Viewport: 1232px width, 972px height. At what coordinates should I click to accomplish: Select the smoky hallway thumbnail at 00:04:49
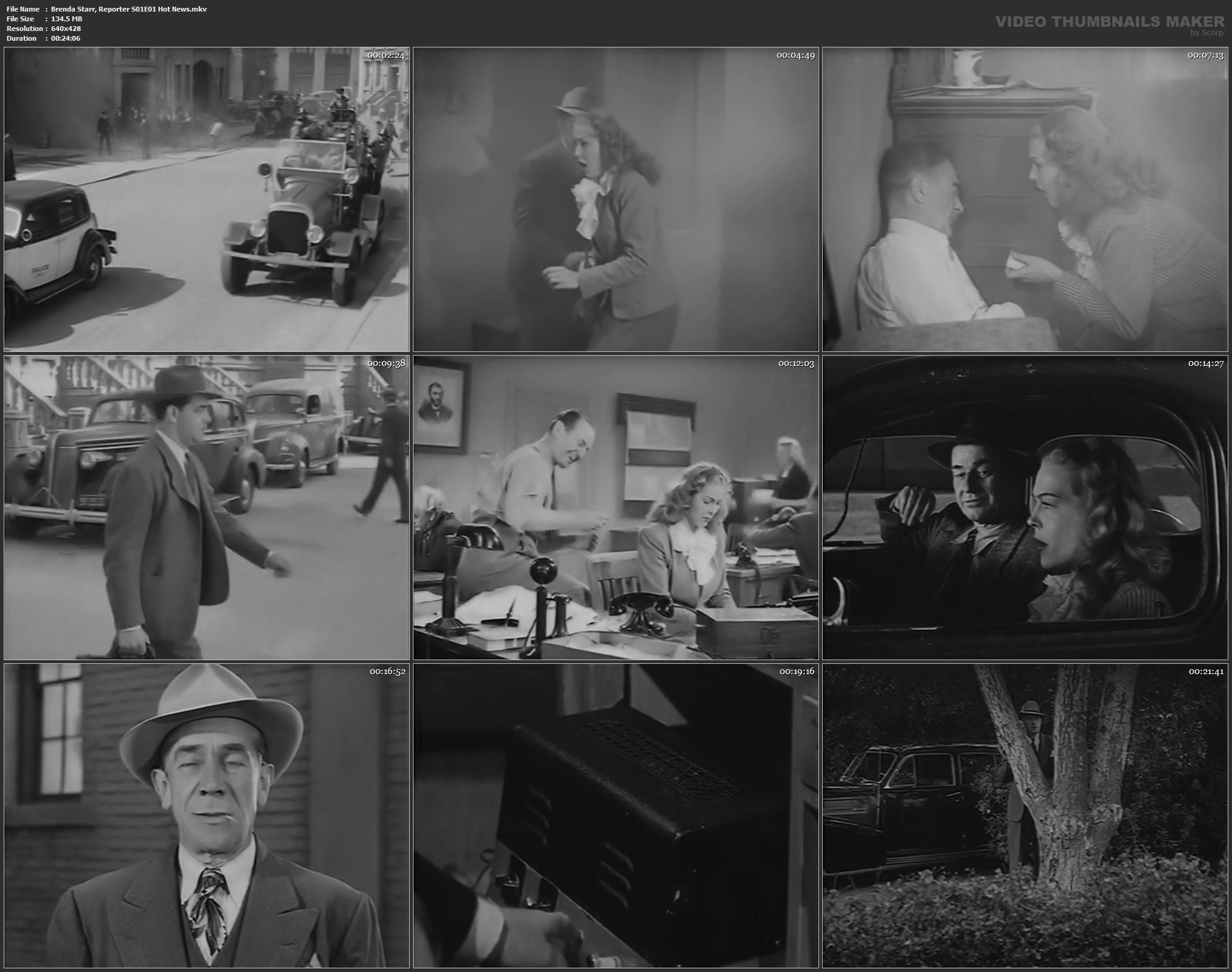click(615, 199)
